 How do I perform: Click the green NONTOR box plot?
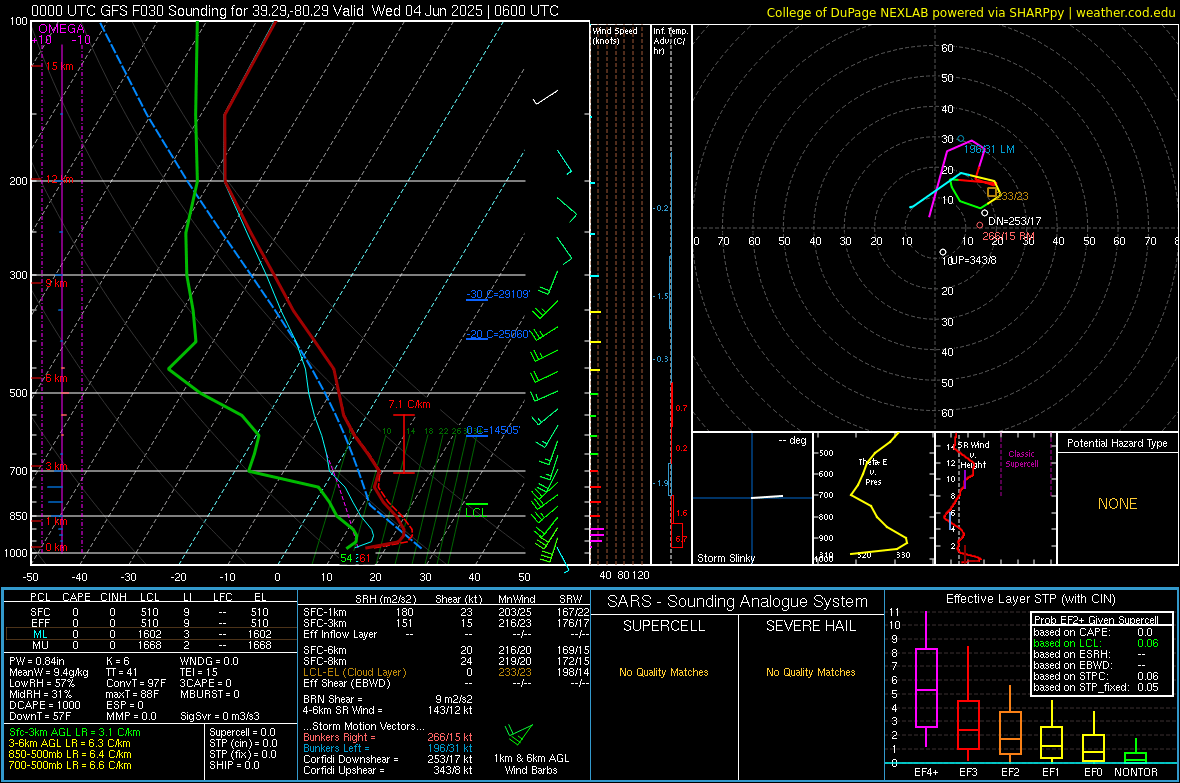tap(1135, 752)
